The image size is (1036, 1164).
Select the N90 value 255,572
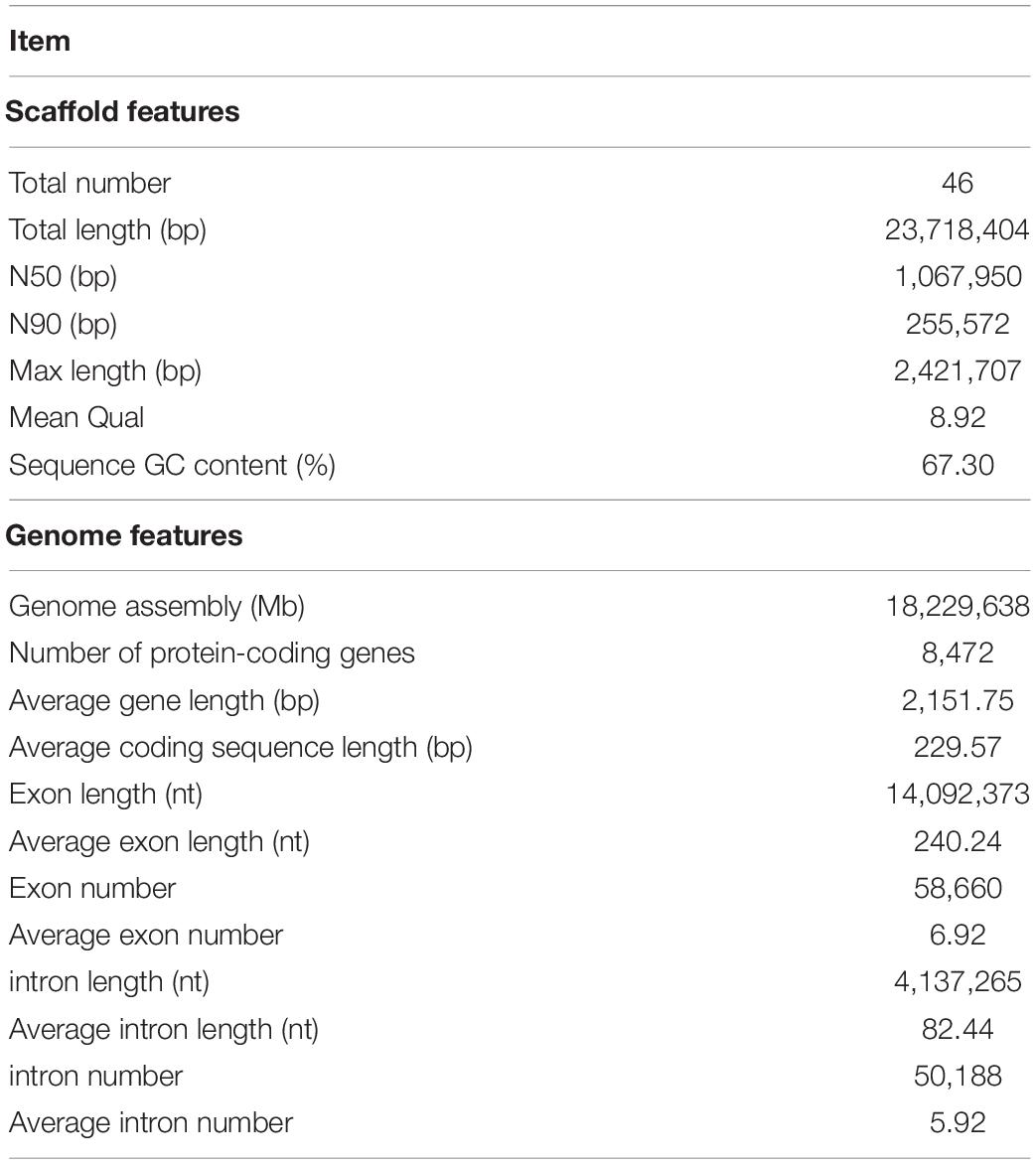coord(958,324)
